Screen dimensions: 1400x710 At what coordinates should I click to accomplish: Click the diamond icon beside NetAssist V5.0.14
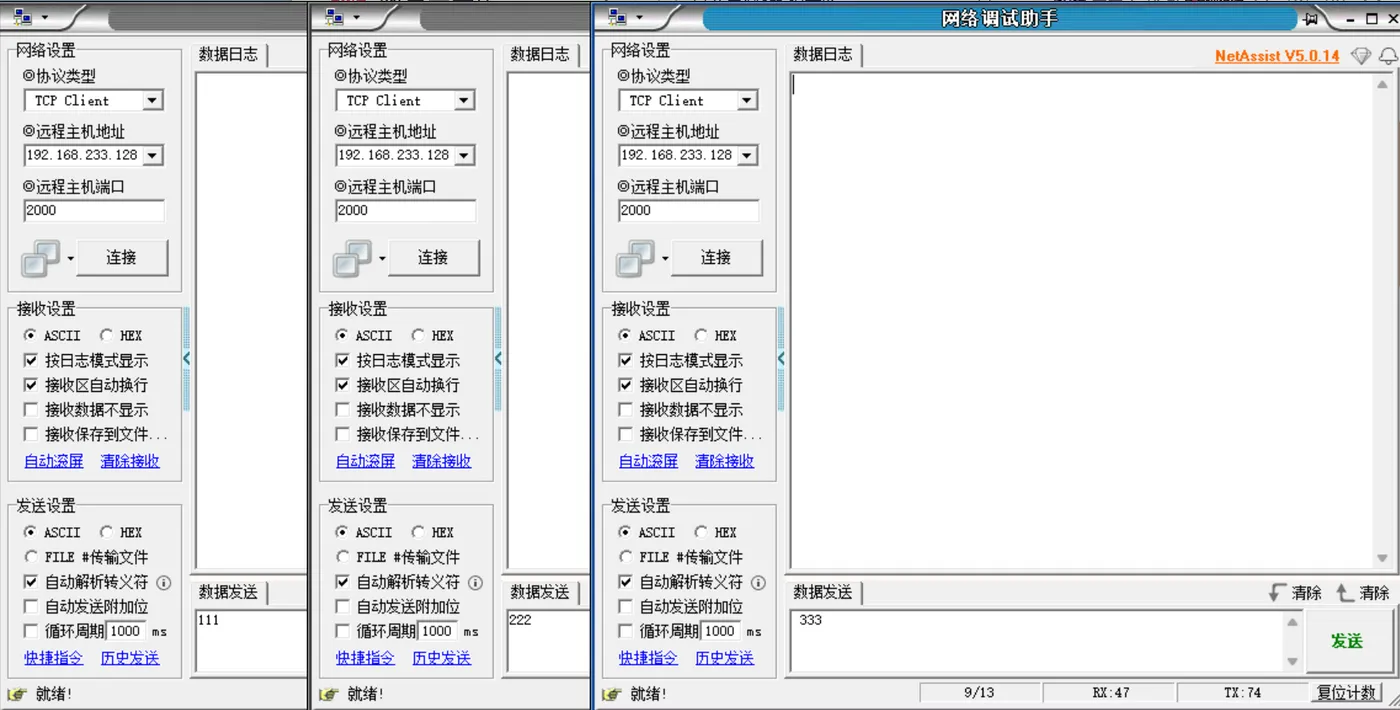tap(1360, 56)
